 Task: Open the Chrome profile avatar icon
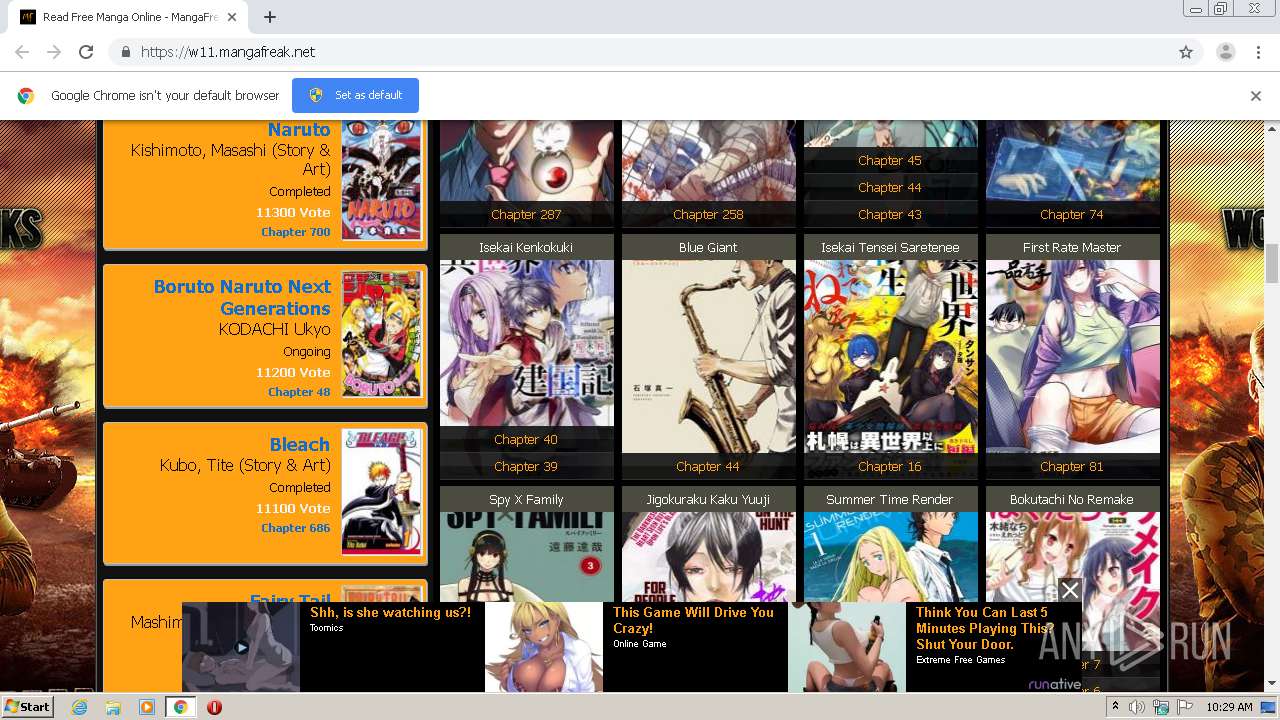pos(1225,52)
